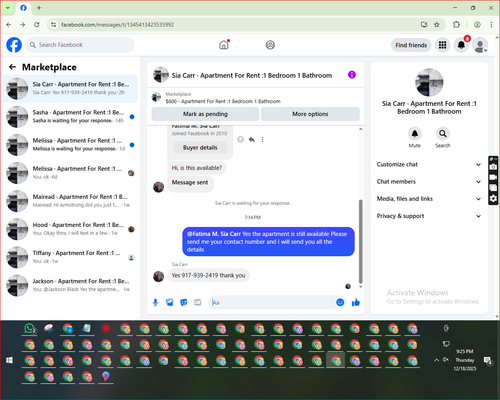Click Find friends button
Image resolution: width=500 pixels, height=400 pixels.
411,45
